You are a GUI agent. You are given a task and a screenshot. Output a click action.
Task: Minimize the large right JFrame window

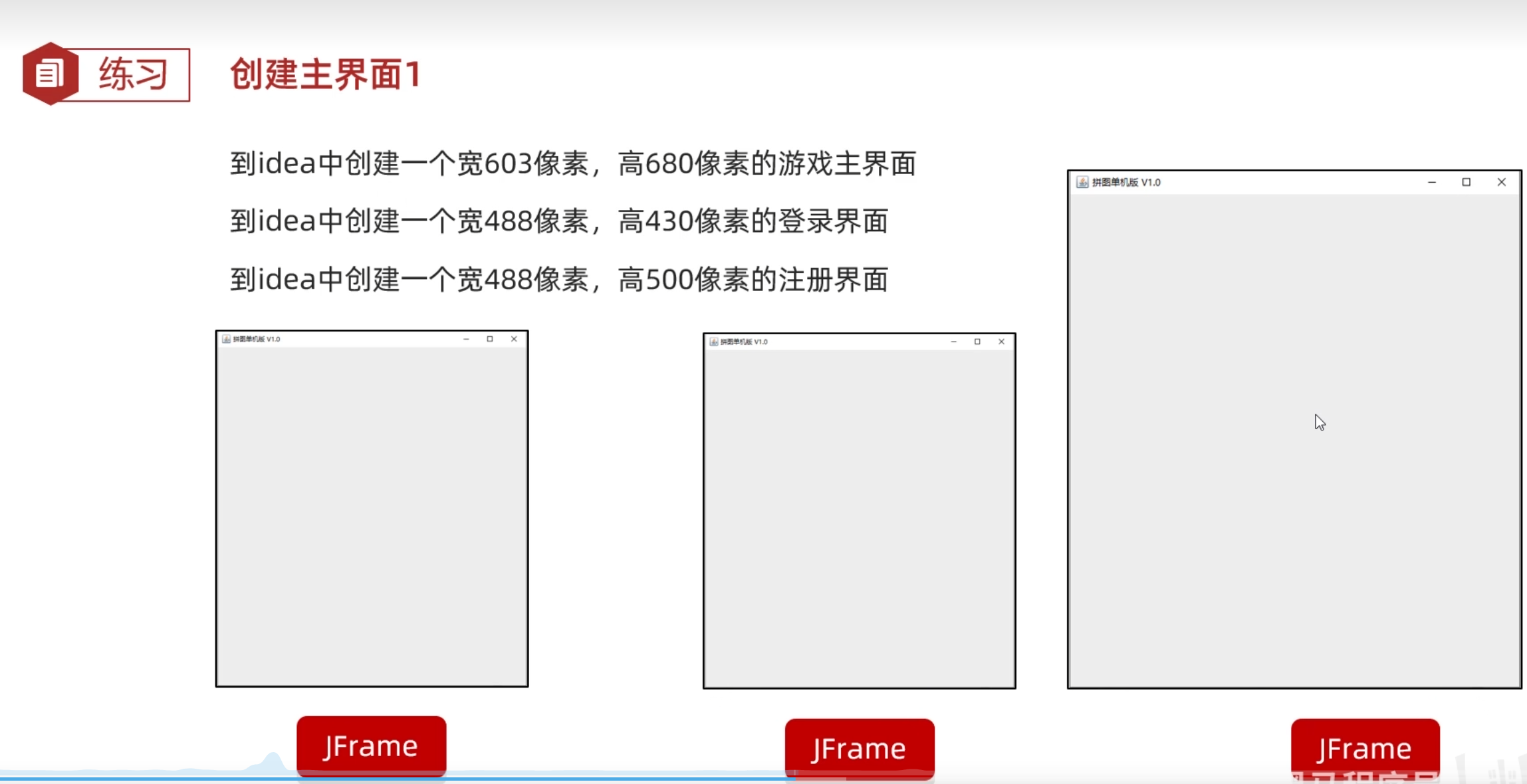[x=1432, y=182]
